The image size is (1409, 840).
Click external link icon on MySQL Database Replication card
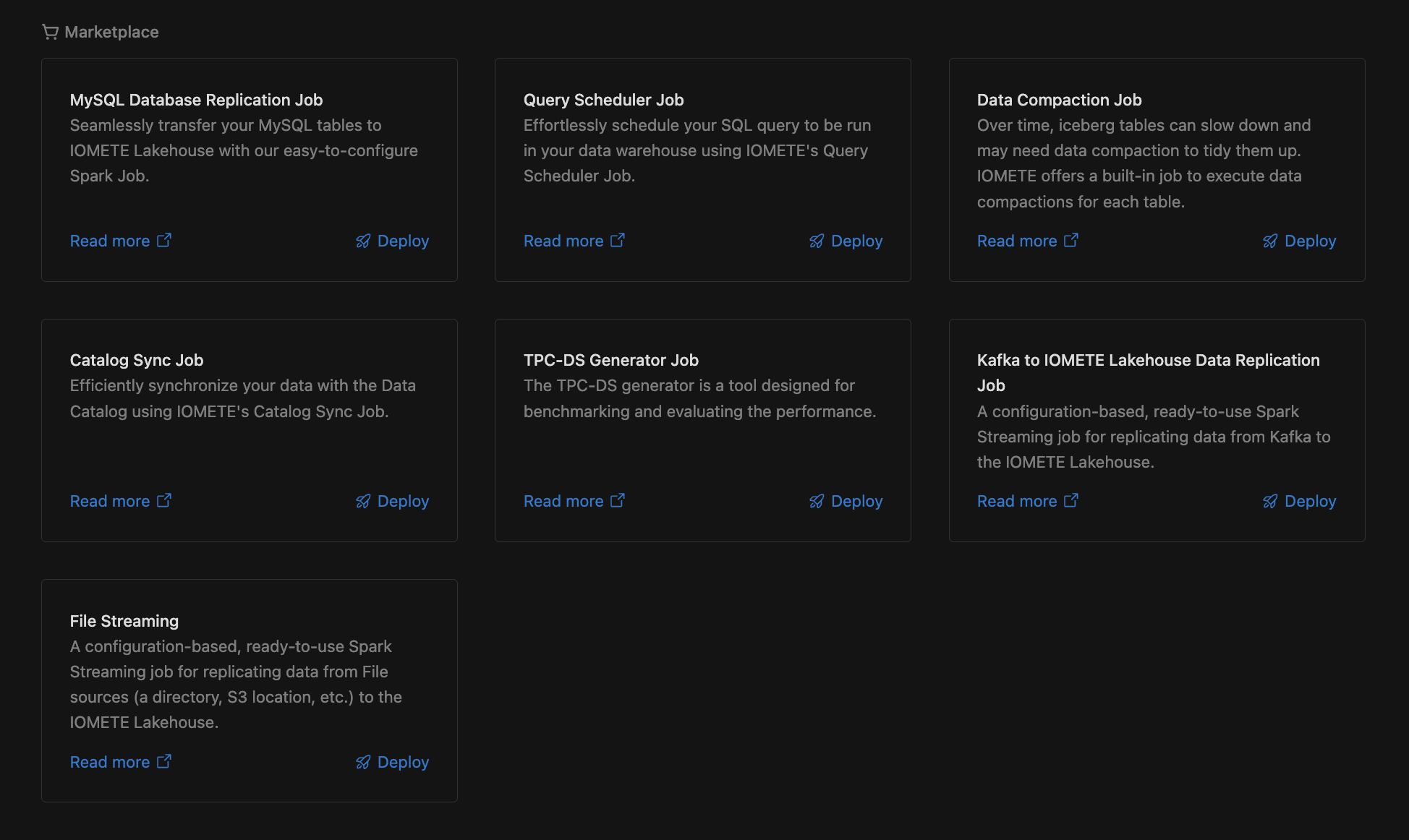[x=164, y=240]
